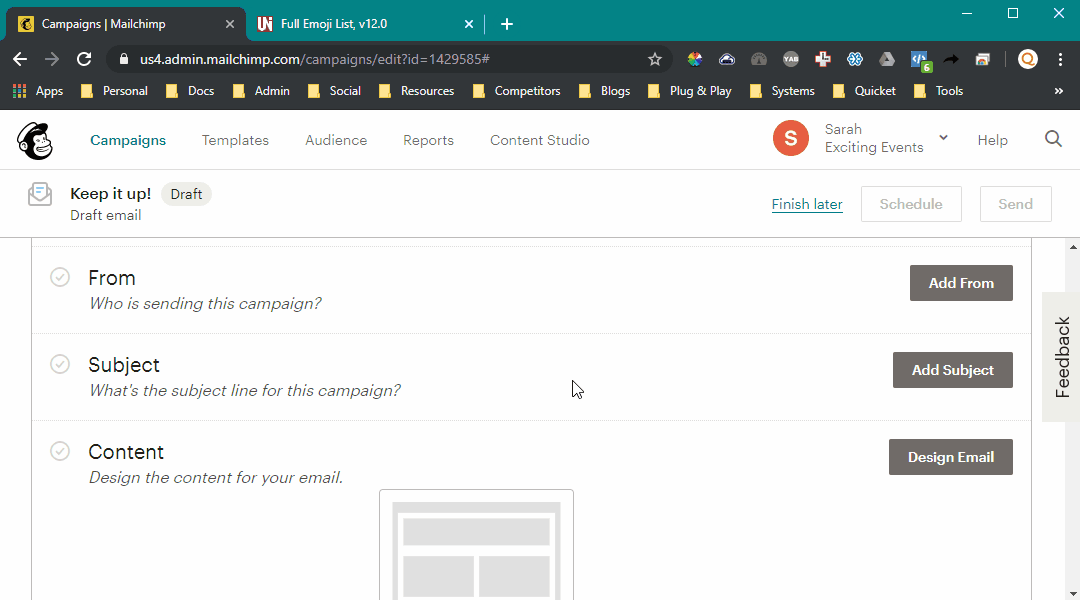Click the Send button
Screen dimensions: 1080x600
click(x=1015, y=204)
